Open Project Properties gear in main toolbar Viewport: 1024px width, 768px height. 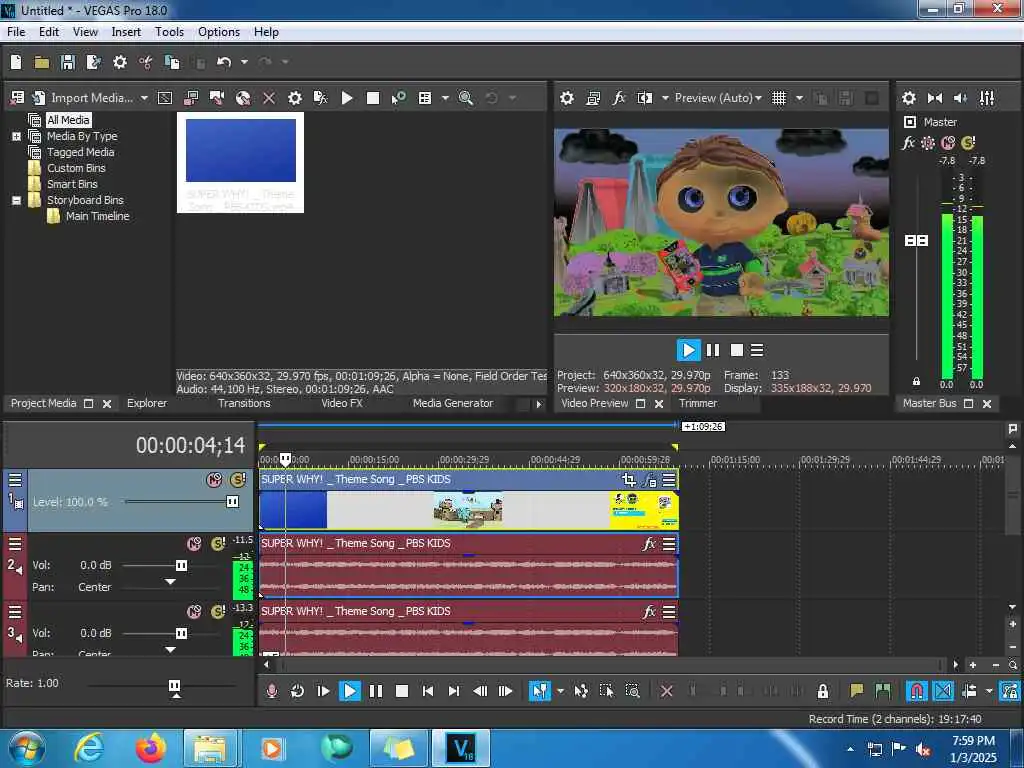(x=120, y=62)
